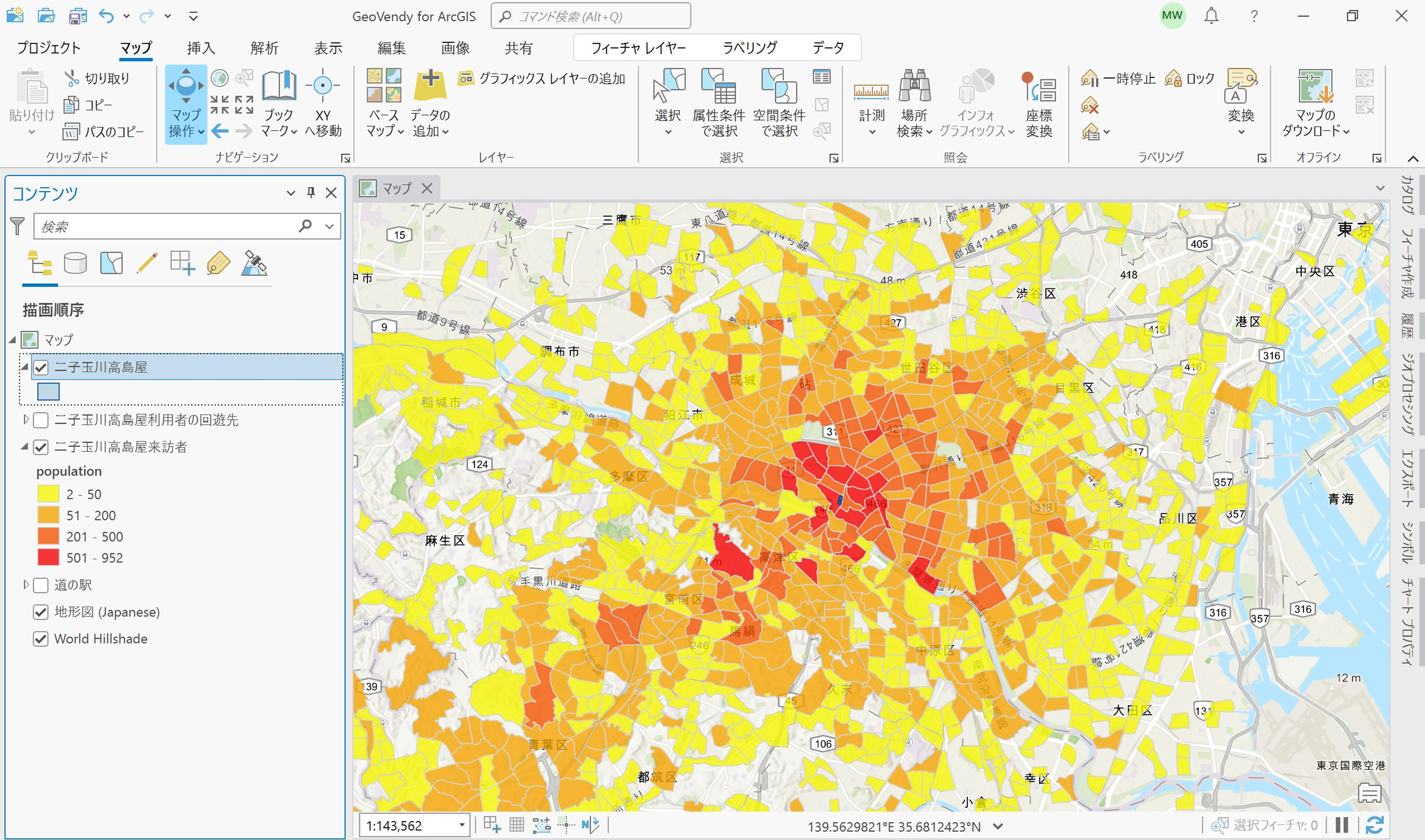This screenshot has height=840, width=1425.
Task: Switch to List By Labeling tag view
Action: (x=218, y=263)
